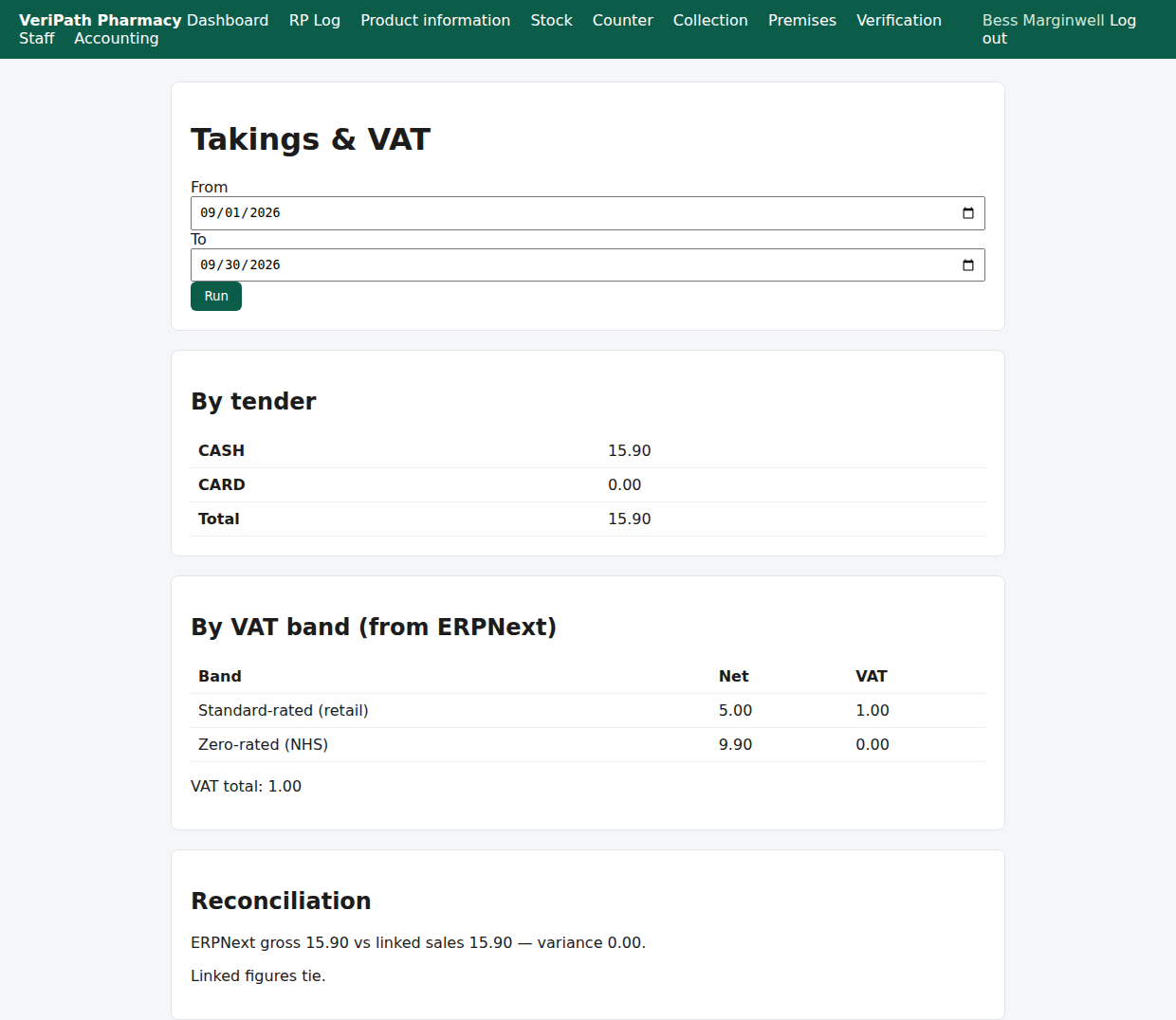The height and width of the screenshot is (1020, 1176).
Task: Click the From field label
Action: pyautogui.click(x=210, y=188)
